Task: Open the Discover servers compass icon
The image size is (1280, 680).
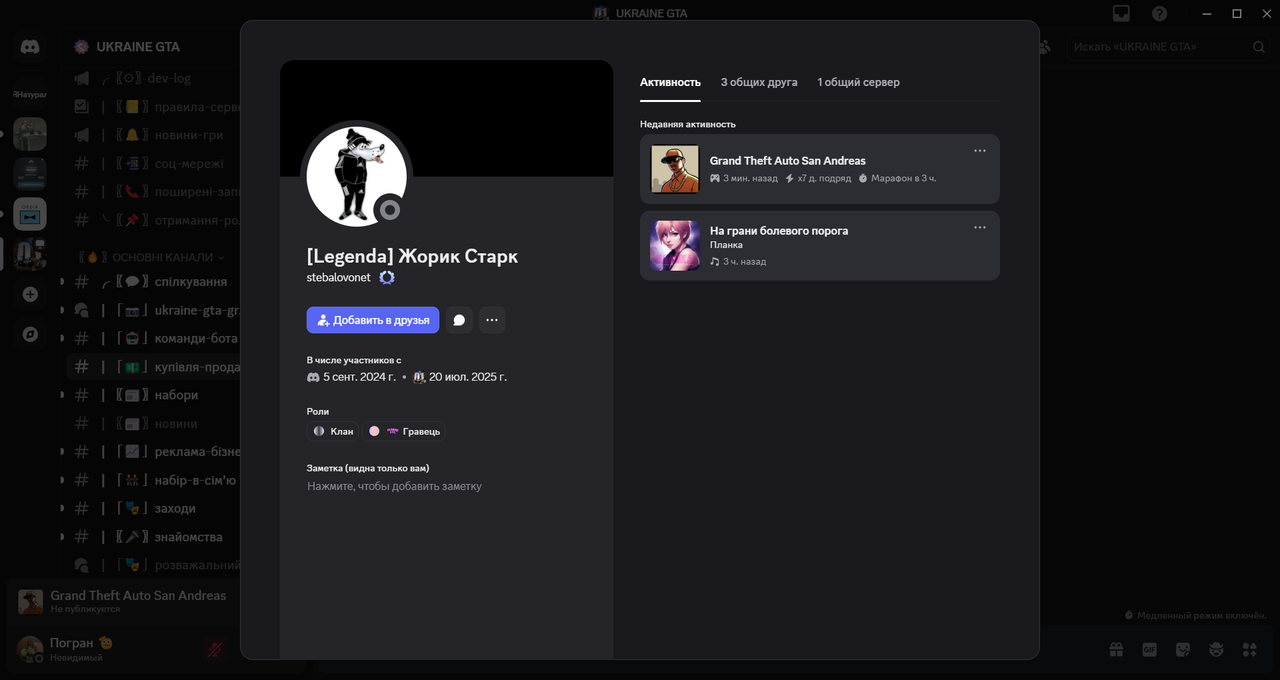Action: [30, 334]
